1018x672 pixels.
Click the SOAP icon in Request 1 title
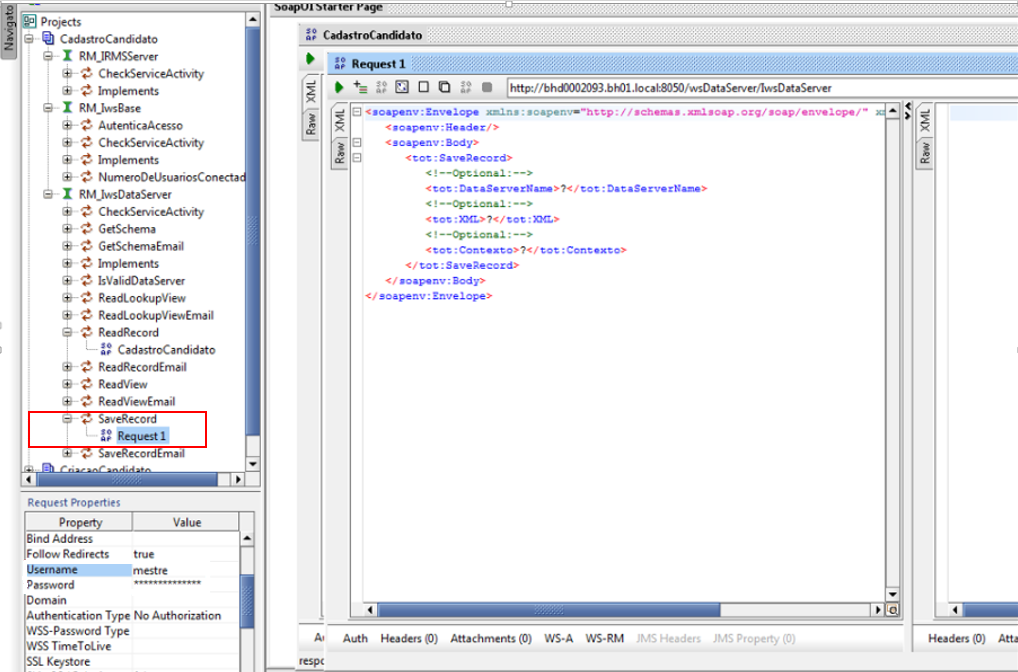tap(340, 64)
